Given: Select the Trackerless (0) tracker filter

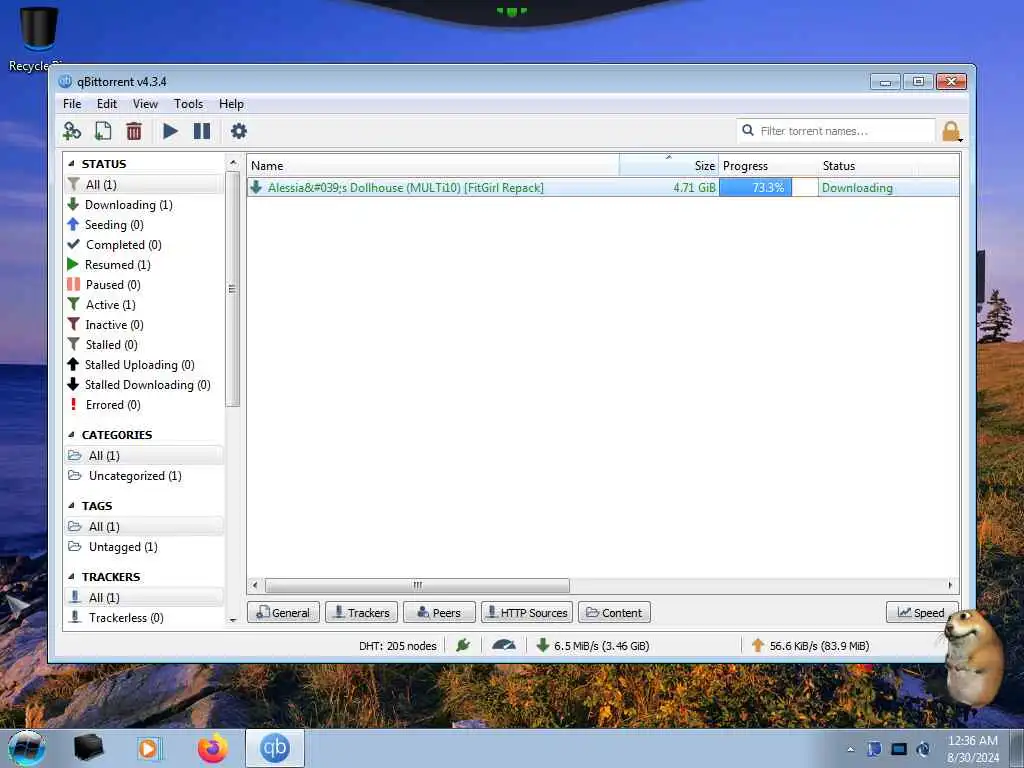Looking at the screenshot, I should point(126,618).
